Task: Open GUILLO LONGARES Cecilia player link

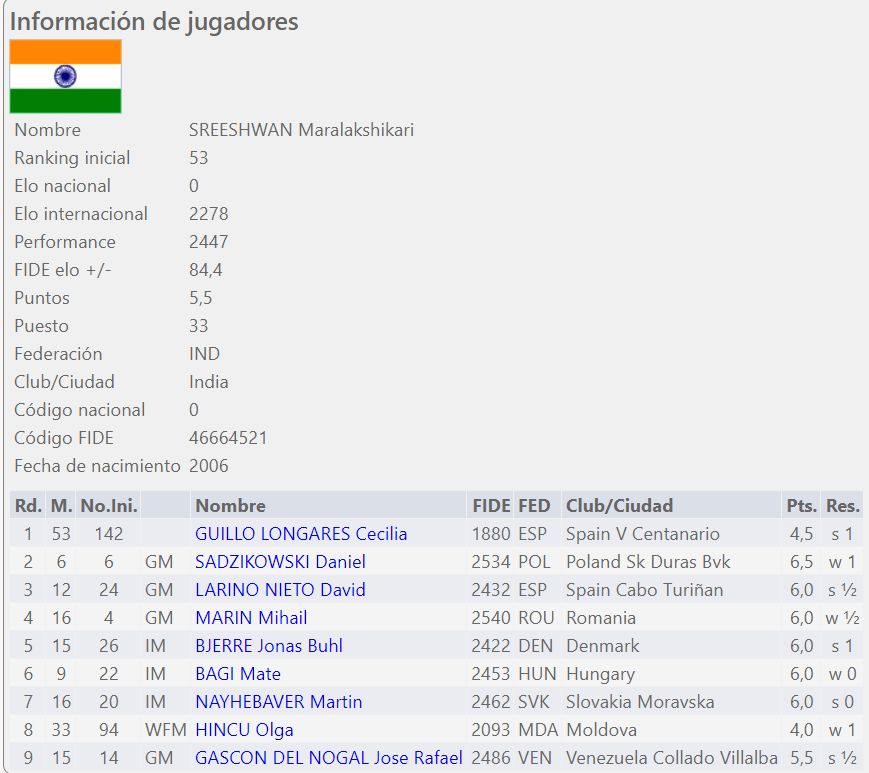Action: coord(301,534)
